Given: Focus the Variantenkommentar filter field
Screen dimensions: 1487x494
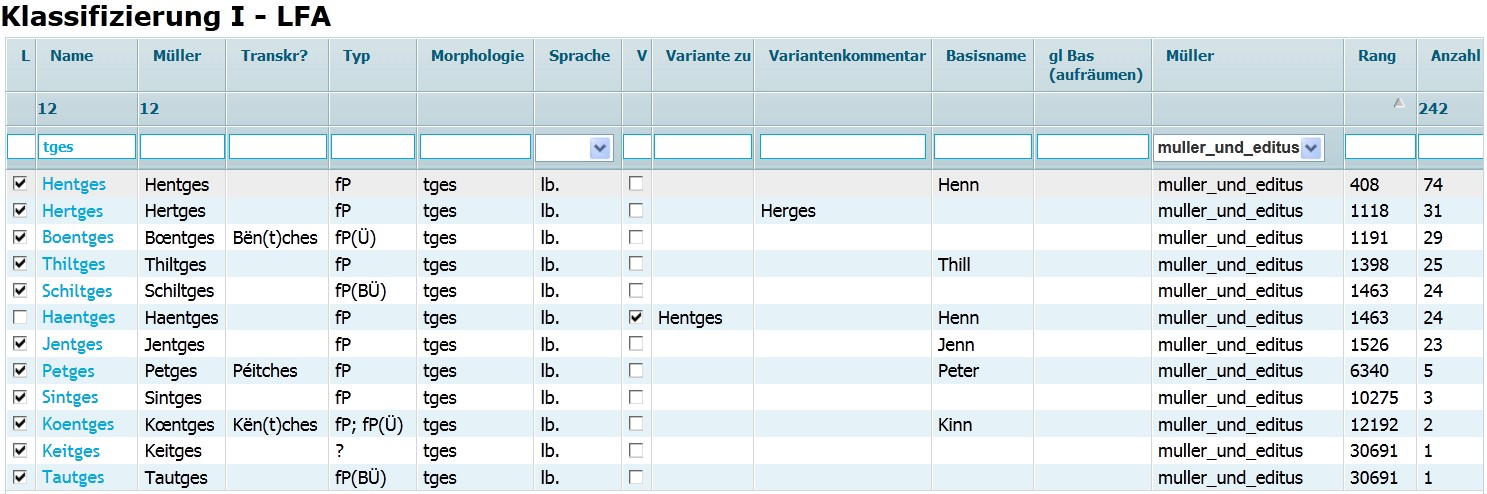Looking at the screenshot, I should (x=842, y=147).
